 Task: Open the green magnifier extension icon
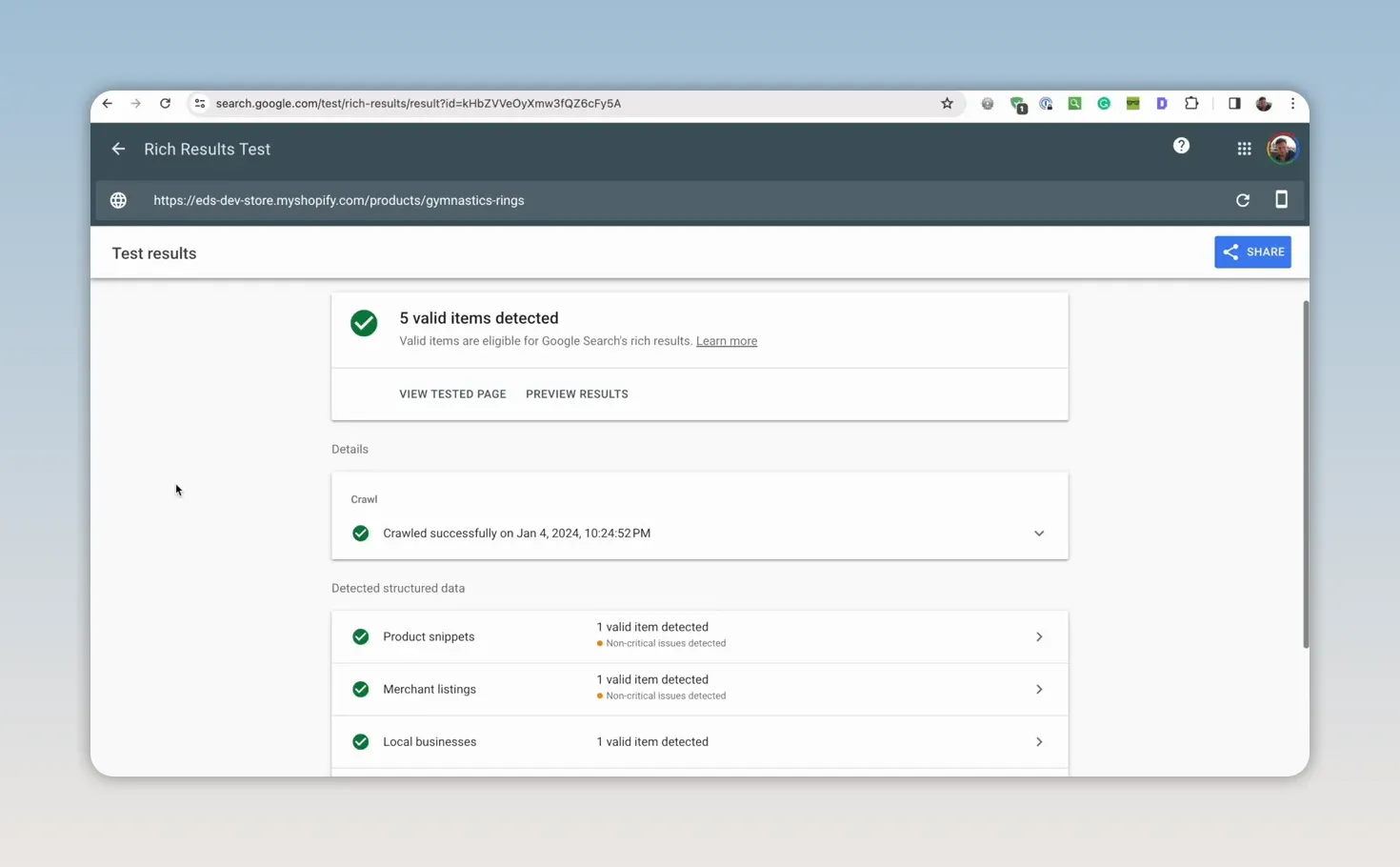coord(1074,104)
